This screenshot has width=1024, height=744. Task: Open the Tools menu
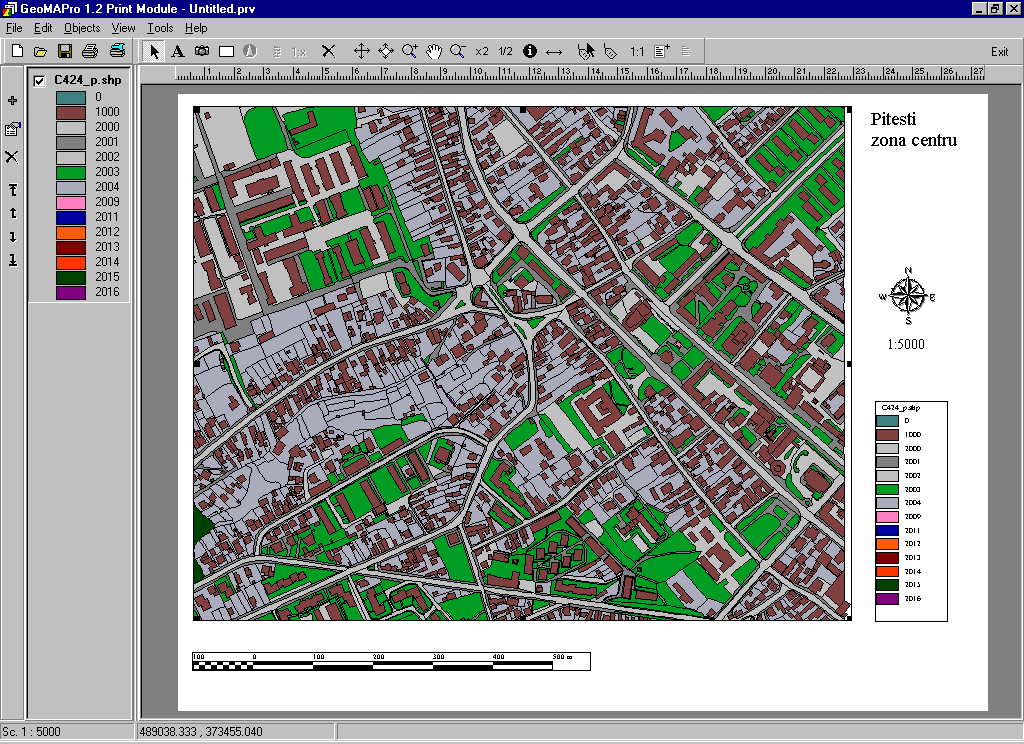pyautogui.click(x=160, y=28)
